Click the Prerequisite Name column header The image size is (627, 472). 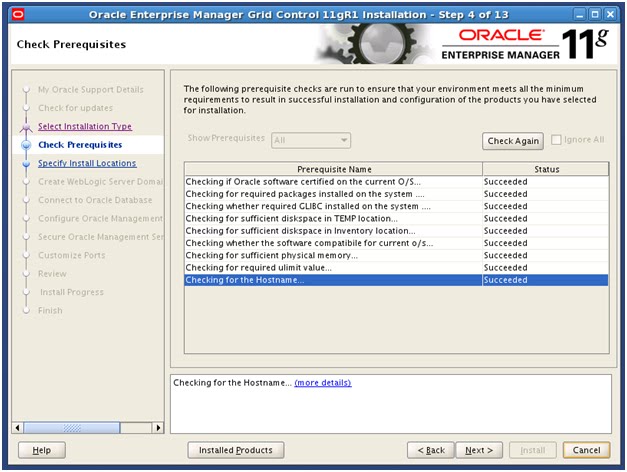[x=333, y=169]
